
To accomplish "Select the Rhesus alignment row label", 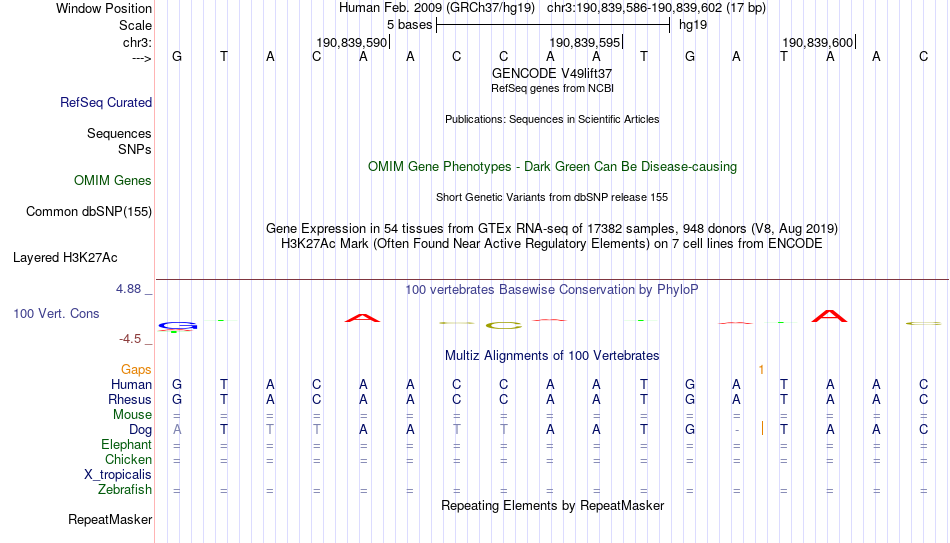I will coord(130,400).
